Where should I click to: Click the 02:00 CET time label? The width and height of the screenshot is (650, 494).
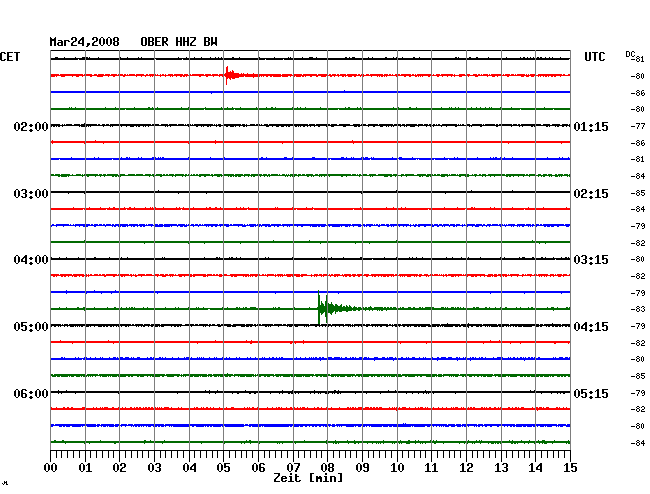click(x=31, y=126)
